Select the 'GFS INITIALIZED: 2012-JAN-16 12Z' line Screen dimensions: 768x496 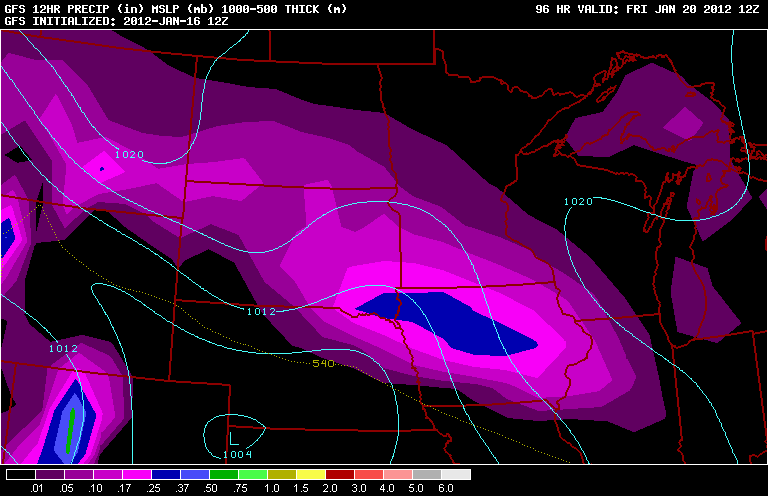116,22
